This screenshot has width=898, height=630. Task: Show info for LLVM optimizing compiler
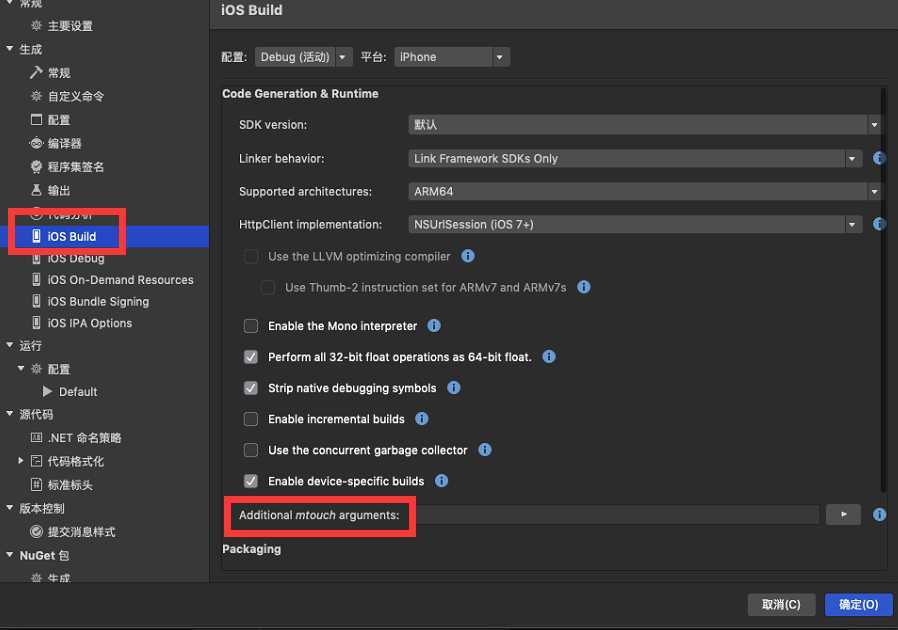coord(468,256)
